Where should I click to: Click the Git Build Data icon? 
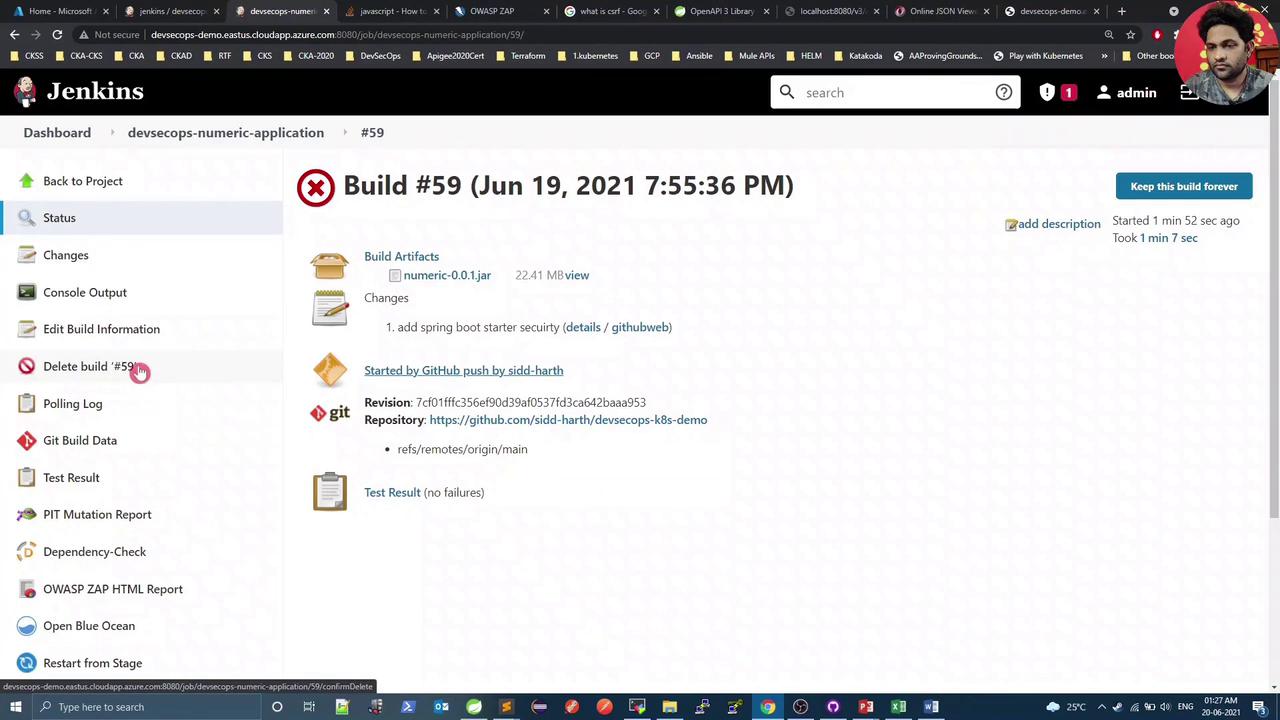click(27, 440)
